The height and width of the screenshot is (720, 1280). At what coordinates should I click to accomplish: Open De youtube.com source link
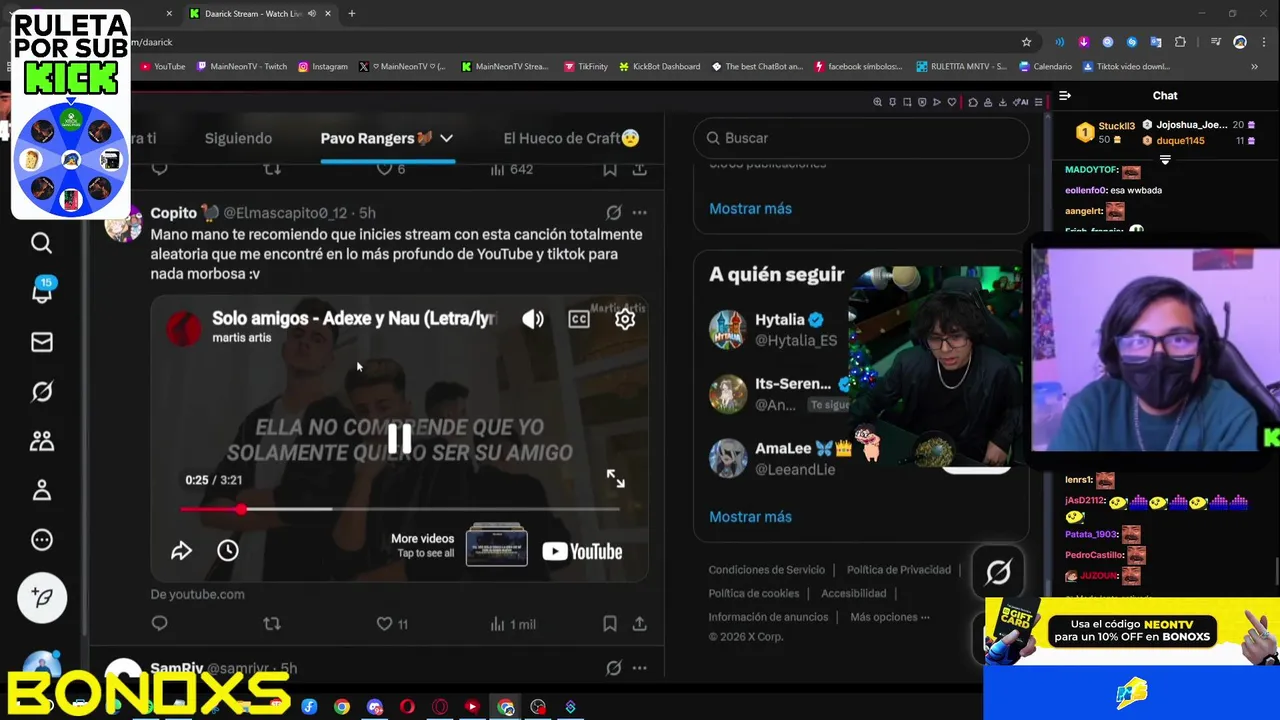pos(198,594)
